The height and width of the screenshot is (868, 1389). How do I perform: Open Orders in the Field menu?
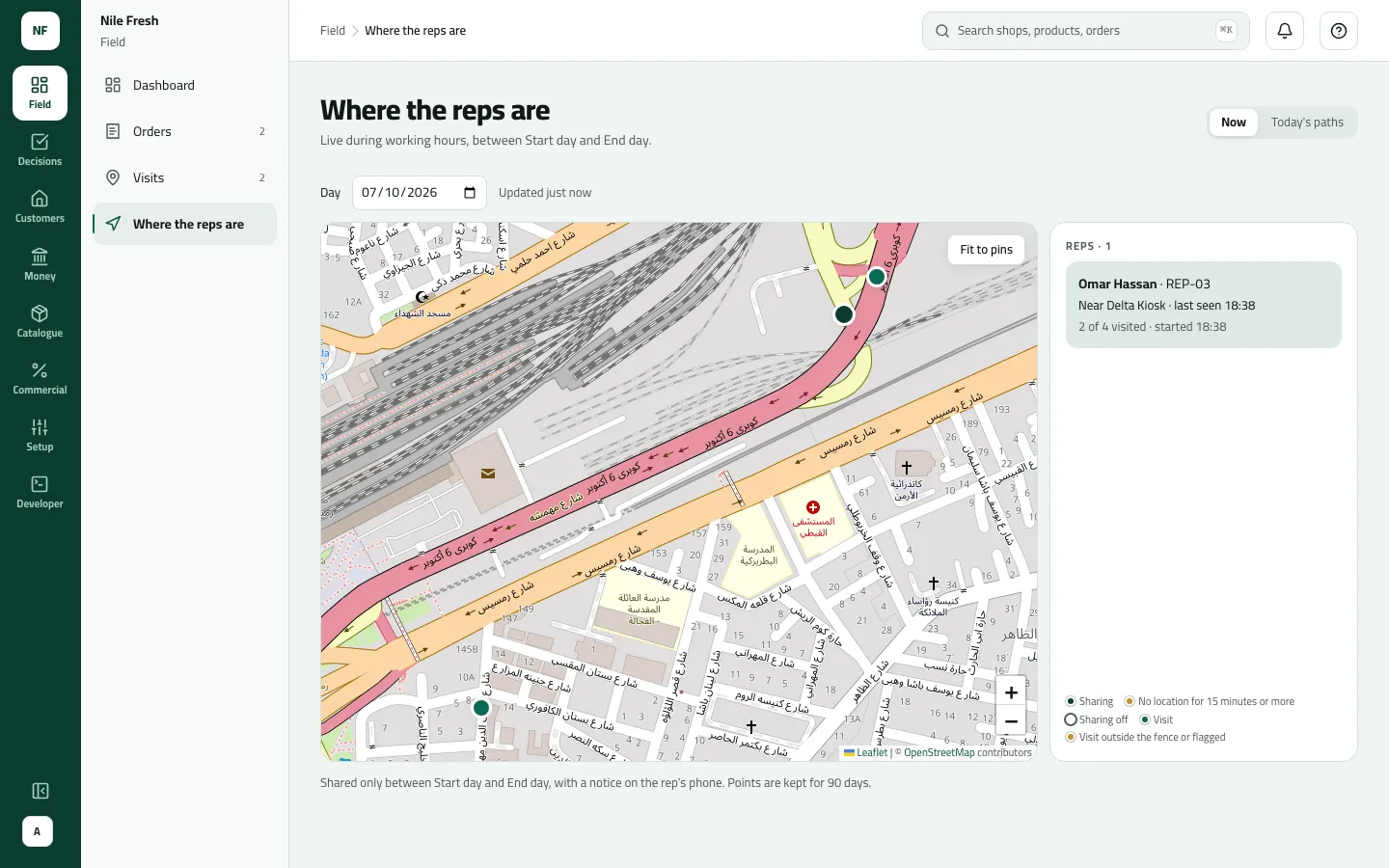(x=185, y=131)
